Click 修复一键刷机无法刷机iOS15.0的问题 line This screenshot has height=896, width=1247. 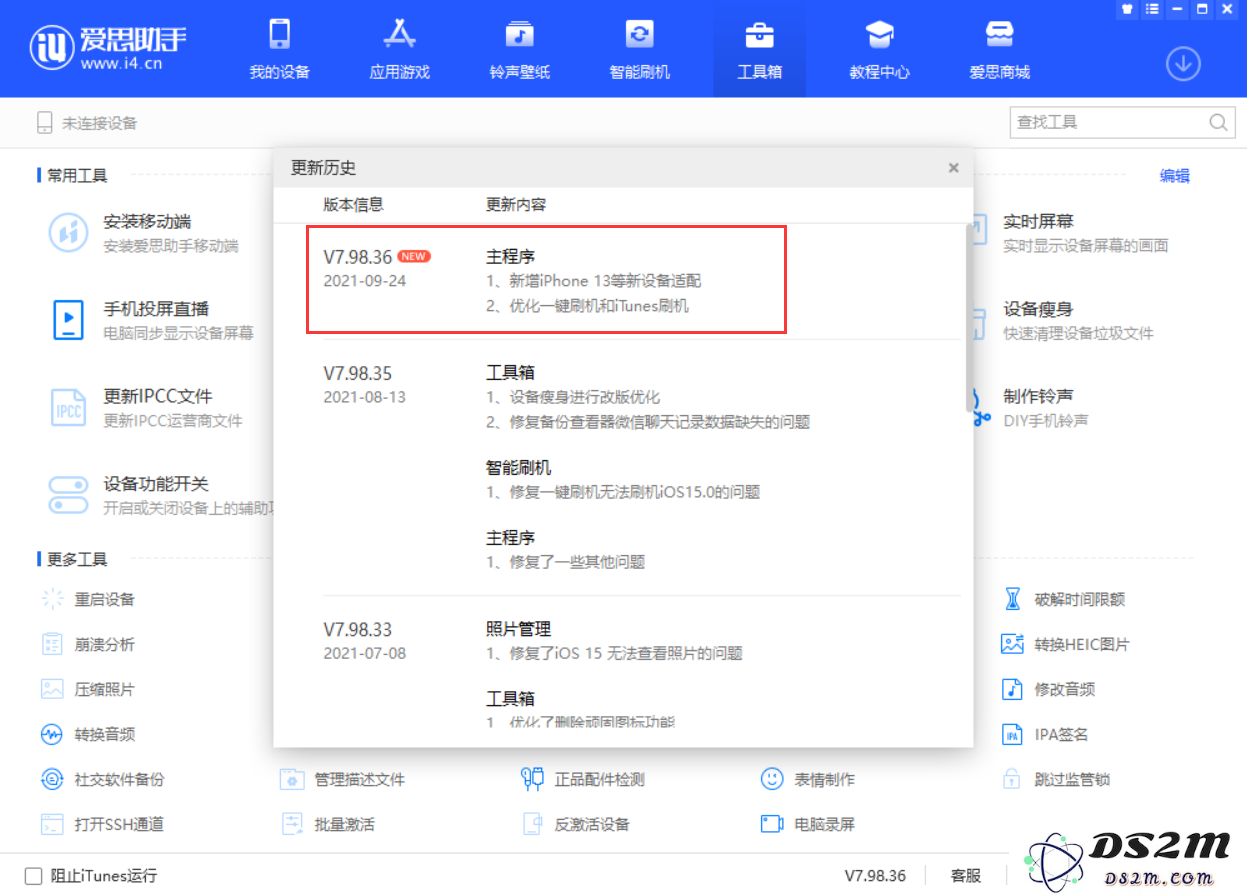[x=623, y=492]
